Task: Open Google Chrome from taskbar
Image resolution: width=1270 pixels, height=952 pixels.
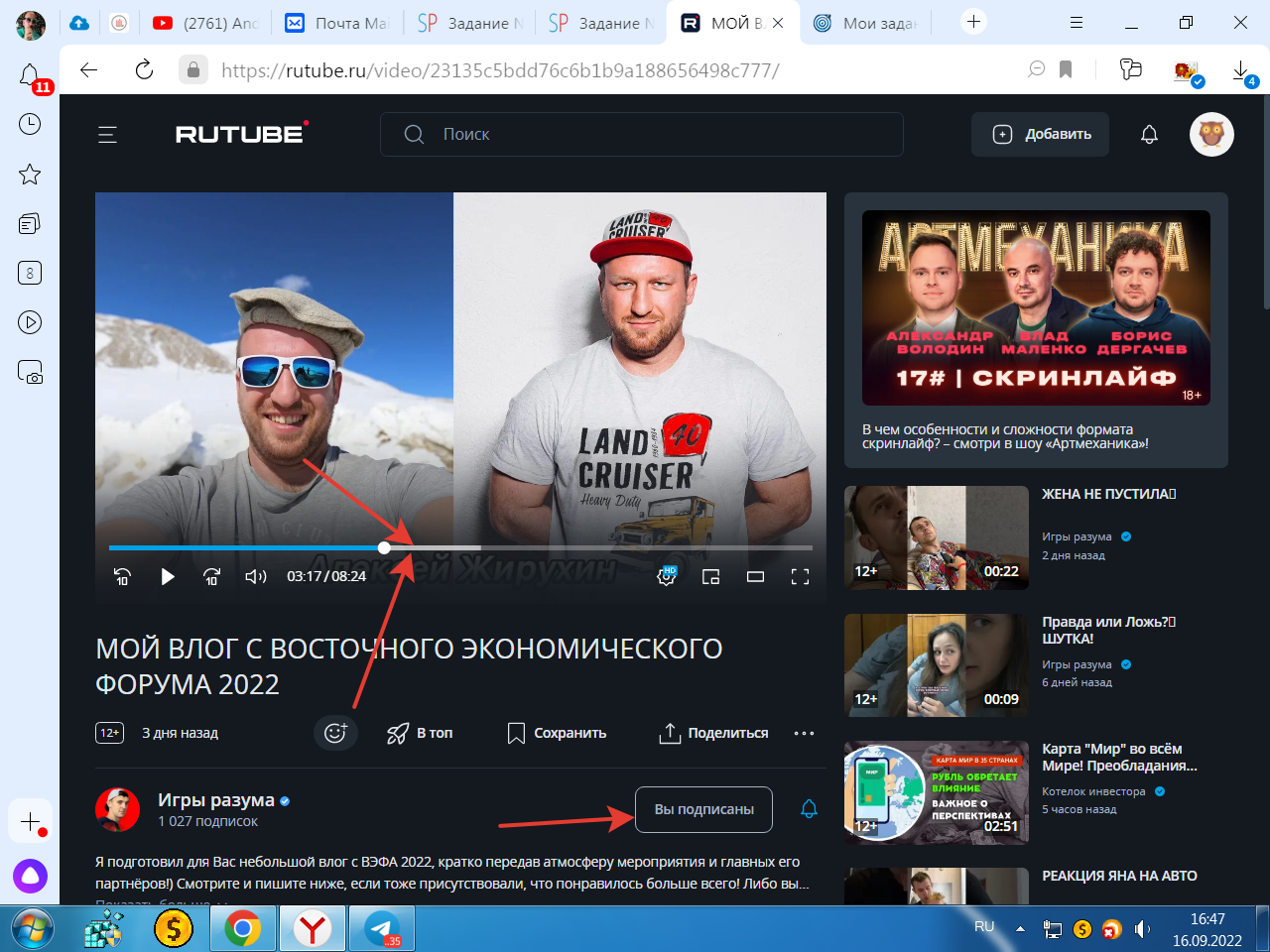Action: click(x=243, y=929)
